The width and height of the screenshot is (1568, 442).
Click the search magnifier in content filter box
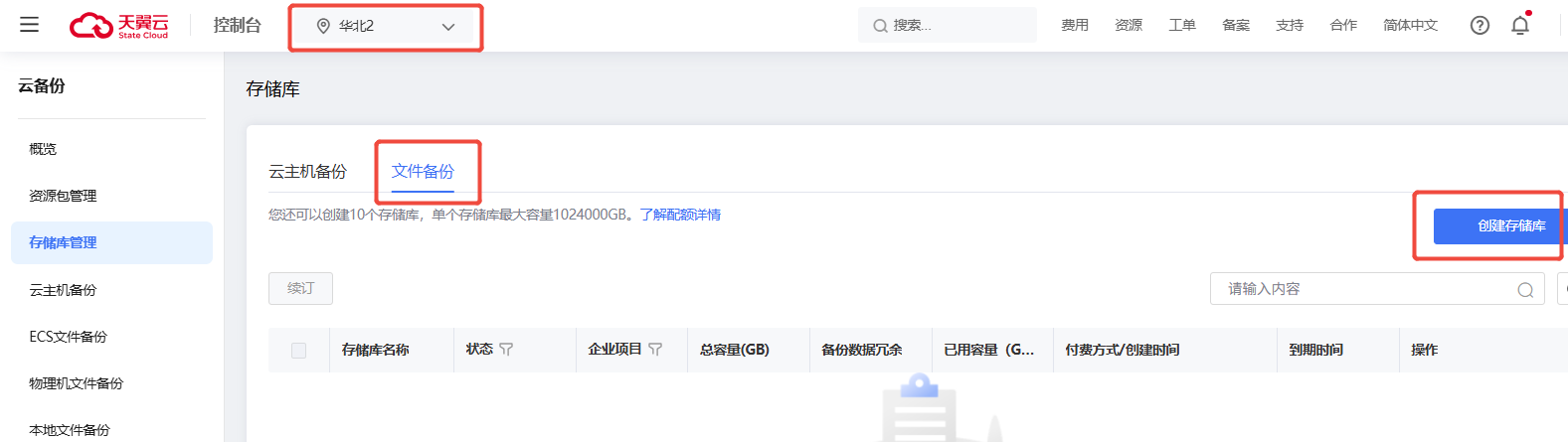pos(1525,290)
